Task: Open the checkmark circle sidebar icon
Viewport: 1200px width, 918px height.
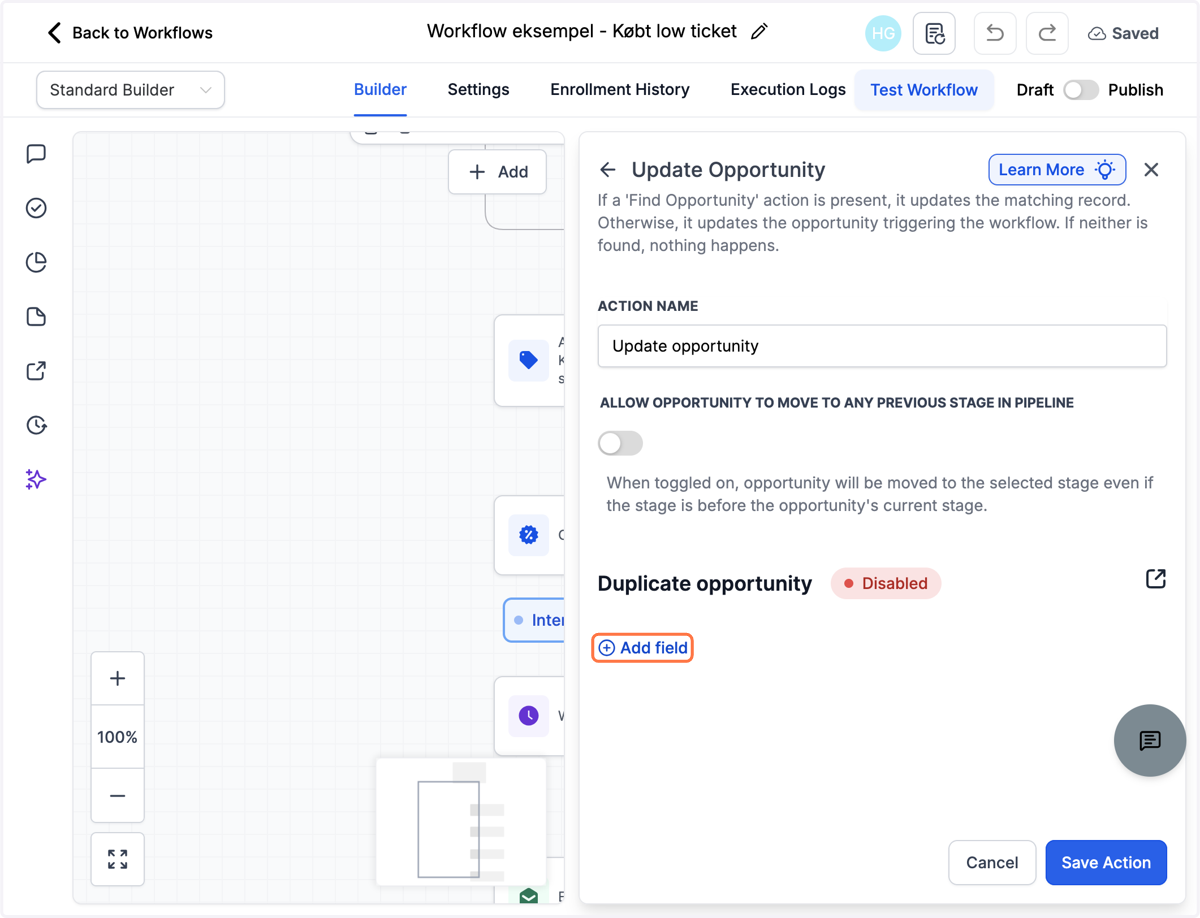Action: tap(36, 208)
